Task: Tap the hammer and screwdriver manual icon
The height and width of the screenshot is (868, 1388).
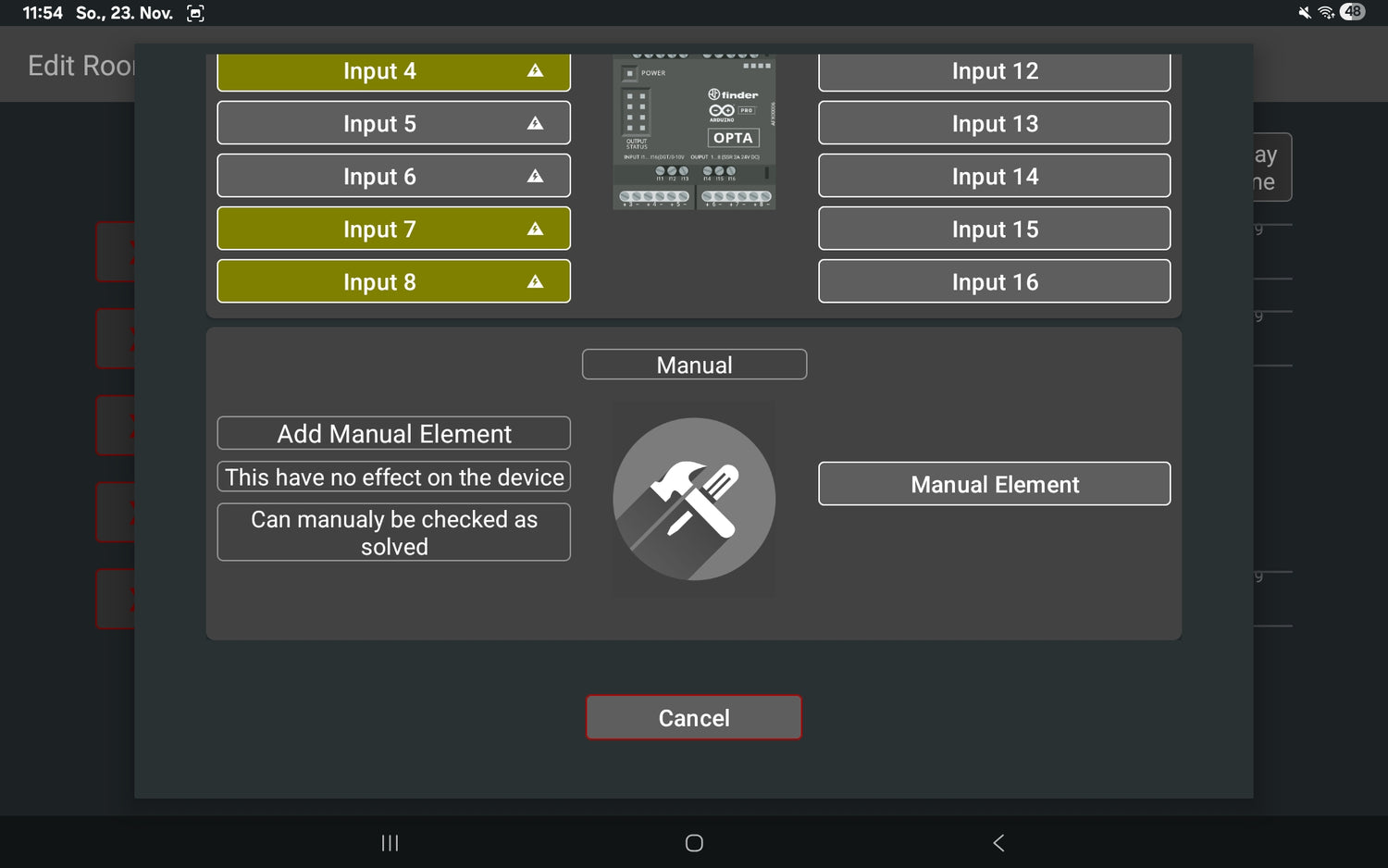Action: [x=694, y=499]
